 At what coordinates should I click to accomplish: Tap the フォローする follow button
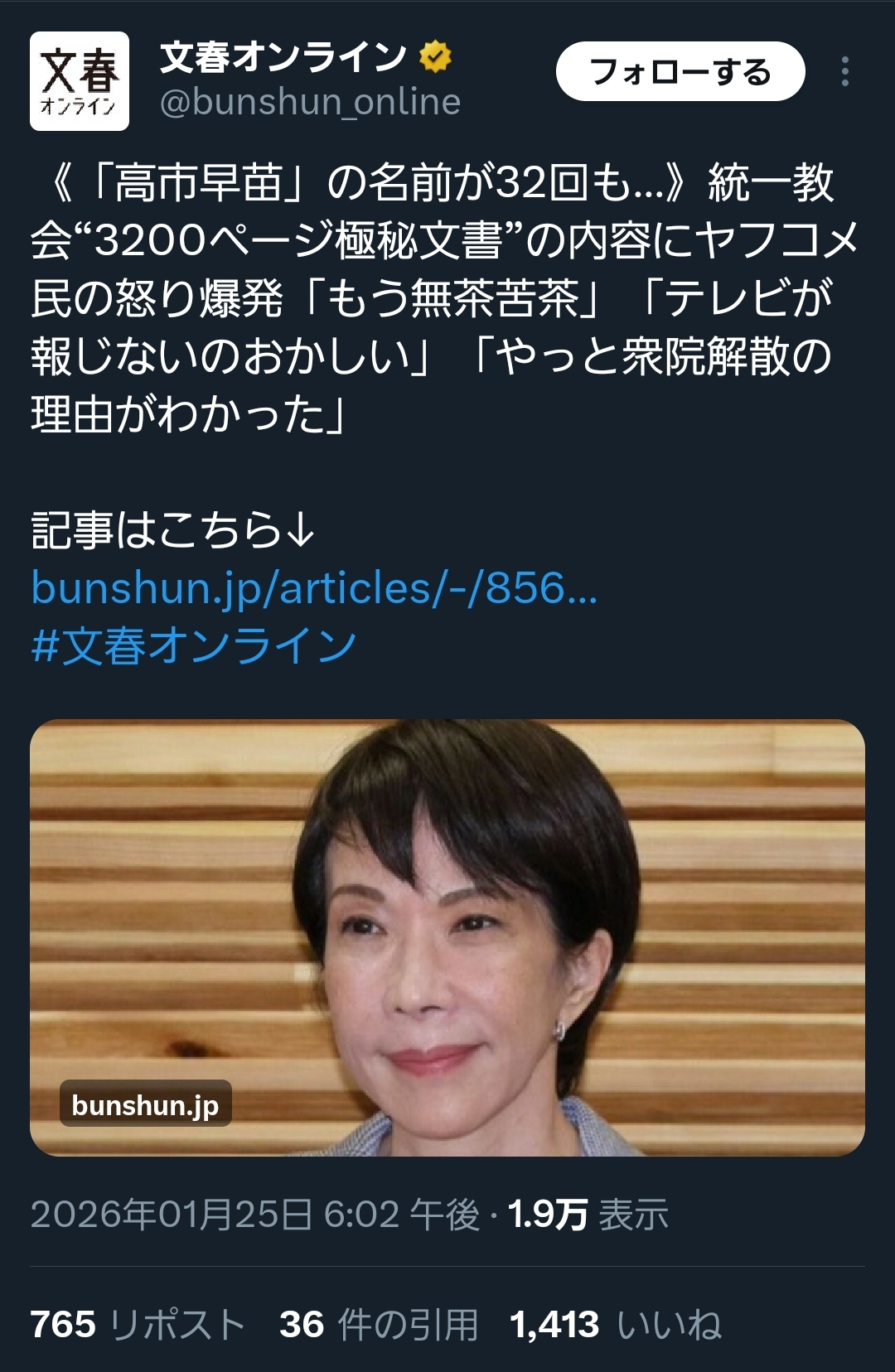tap(680, 71)
